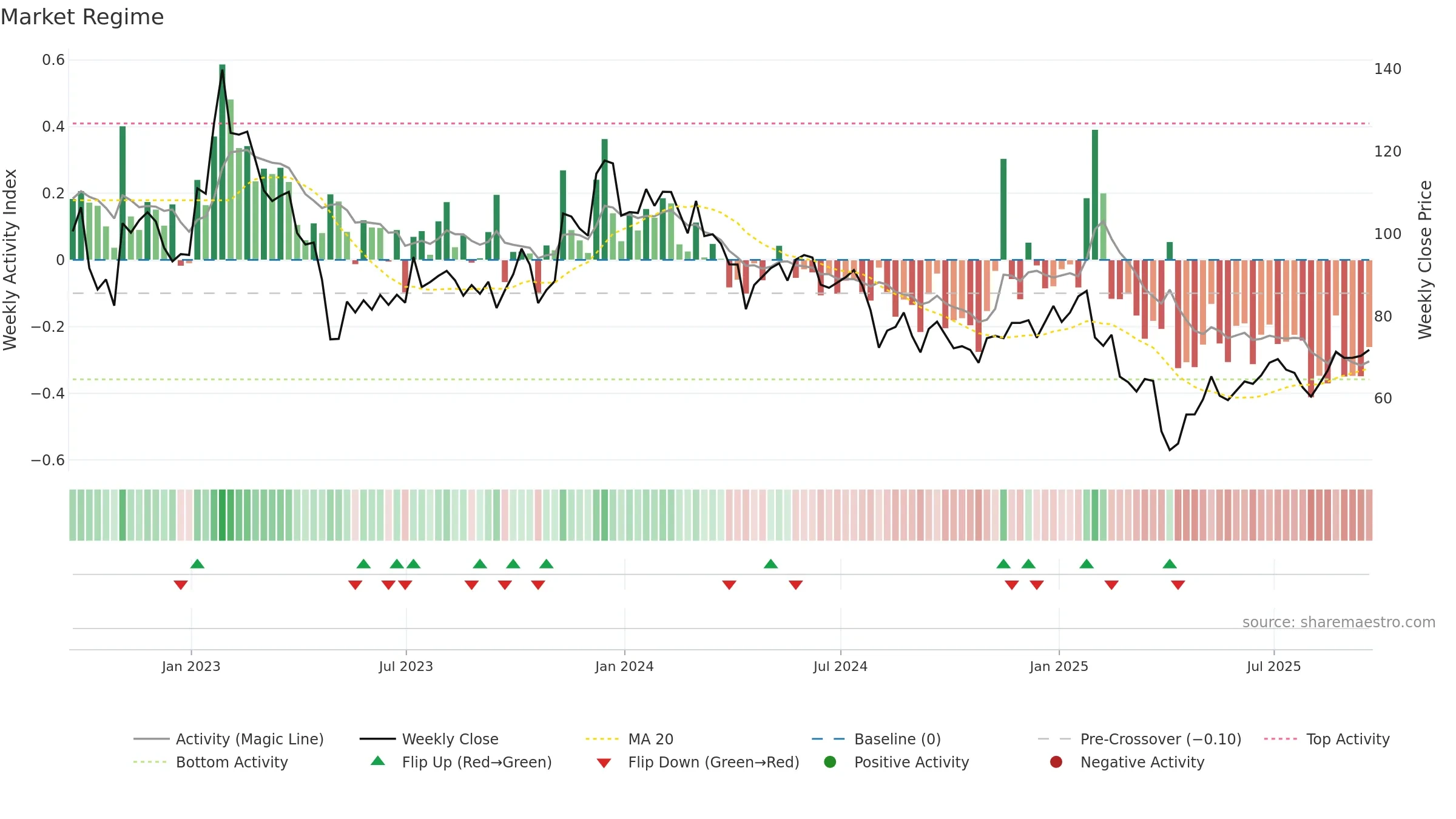Click the tallest green activity bar in early 2023
This screenshot has height=819, width=1456.
[222, 162]
